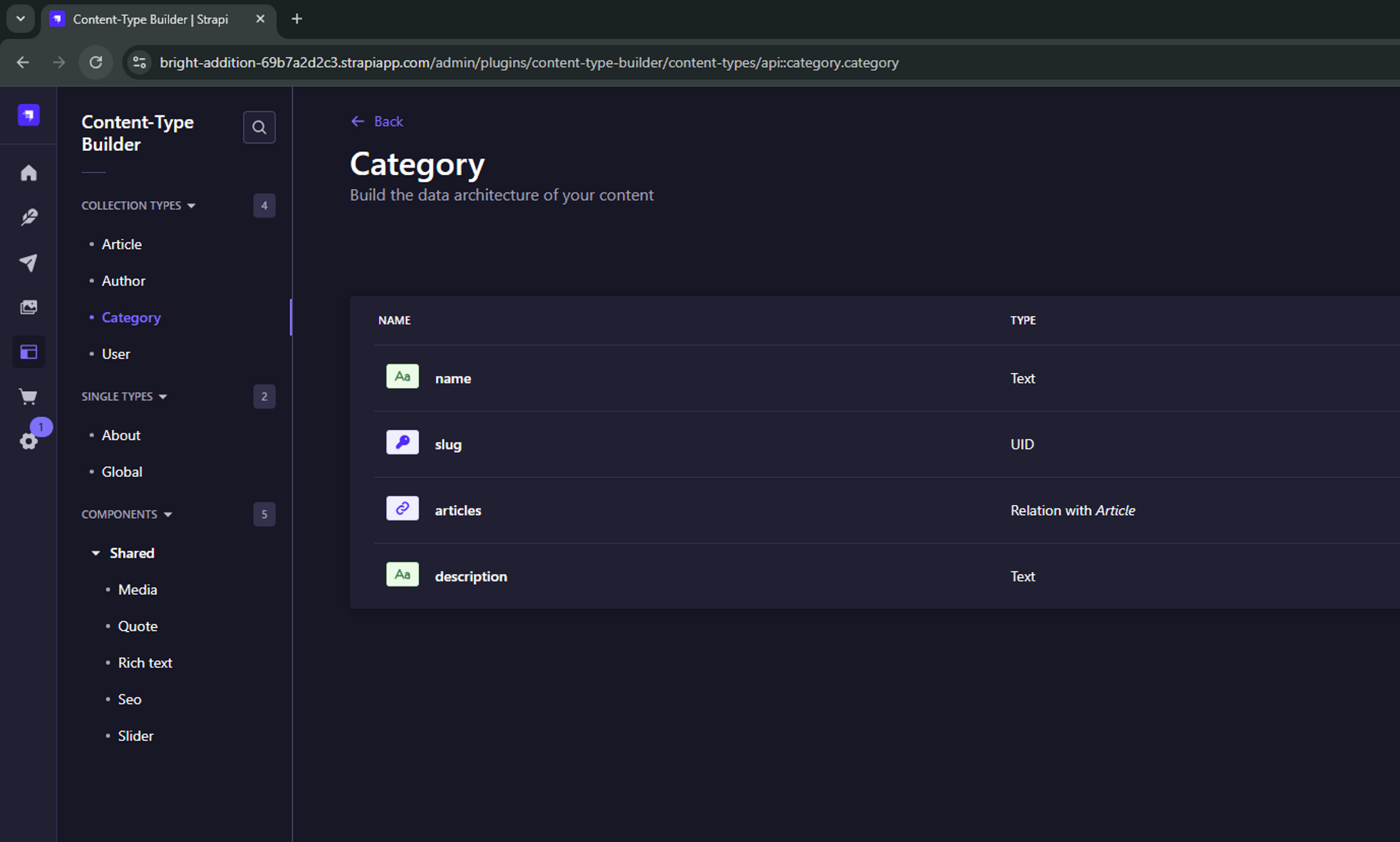
Task: Open the Rich text component
Action: click(145, 663)
